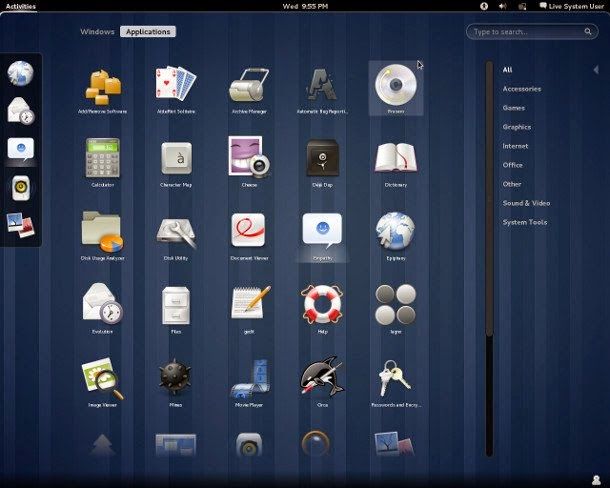610x488 pixels.
Task: Launch Brasero disc burner
Action: (396, 89)
